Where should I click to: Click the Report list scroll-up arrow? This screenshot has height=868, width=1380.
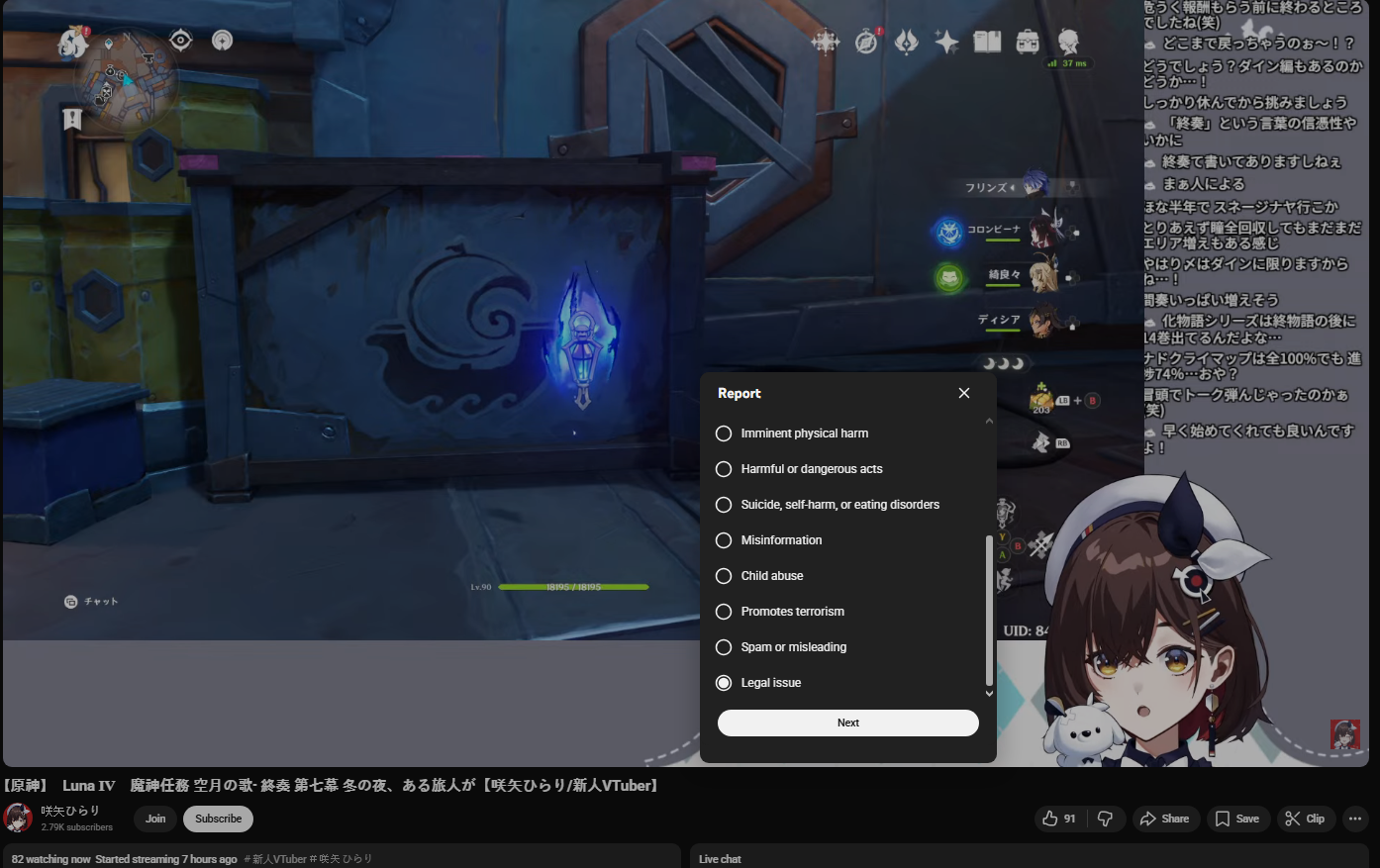(988, 421)
